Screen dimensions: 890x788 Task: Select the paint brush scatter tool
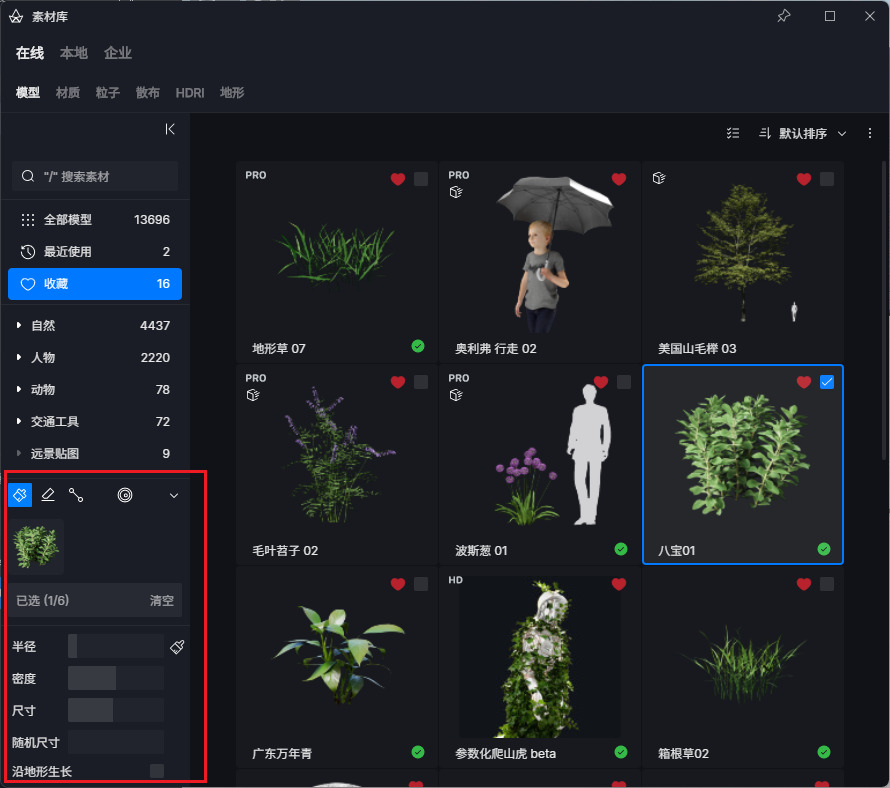[x=21, y=495]
